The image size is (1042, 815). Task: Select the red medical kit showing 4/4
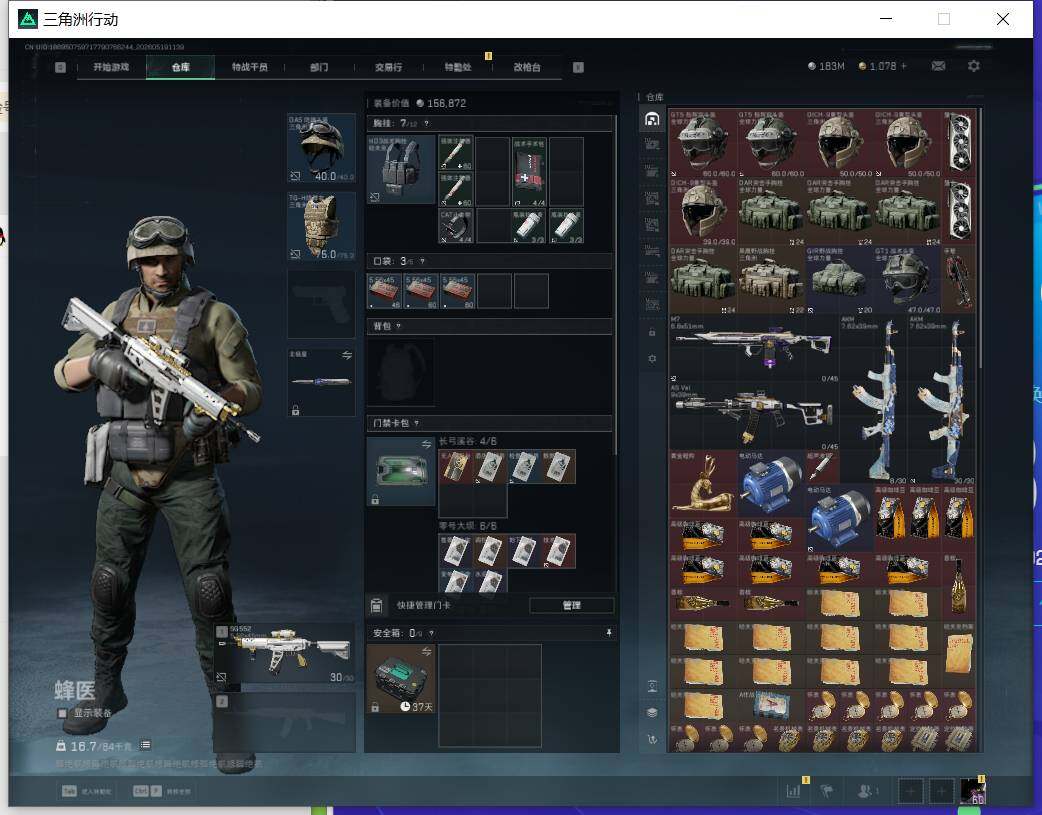pyautogui.click(x=529, y=172)
